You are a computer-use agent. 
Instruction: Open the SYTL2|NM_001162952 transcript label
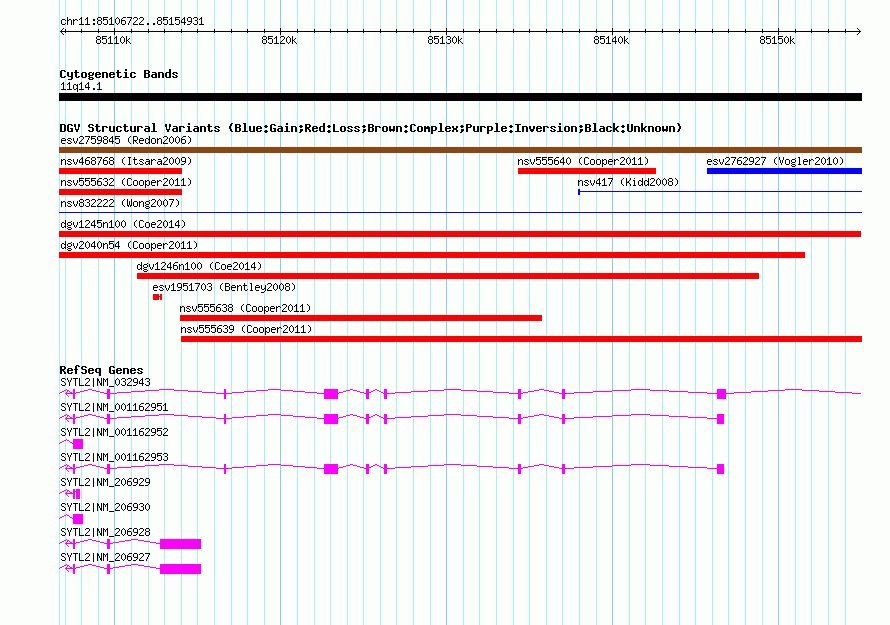(x=114, y=433)
